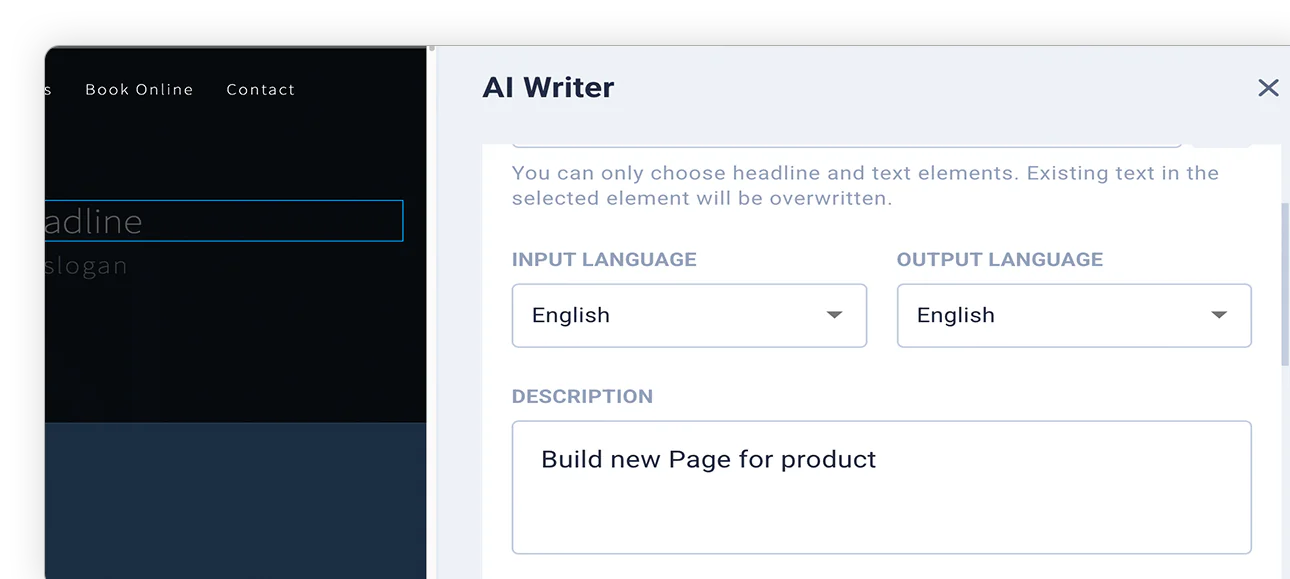Open the Output Language dropdown

coord(1074,315)
